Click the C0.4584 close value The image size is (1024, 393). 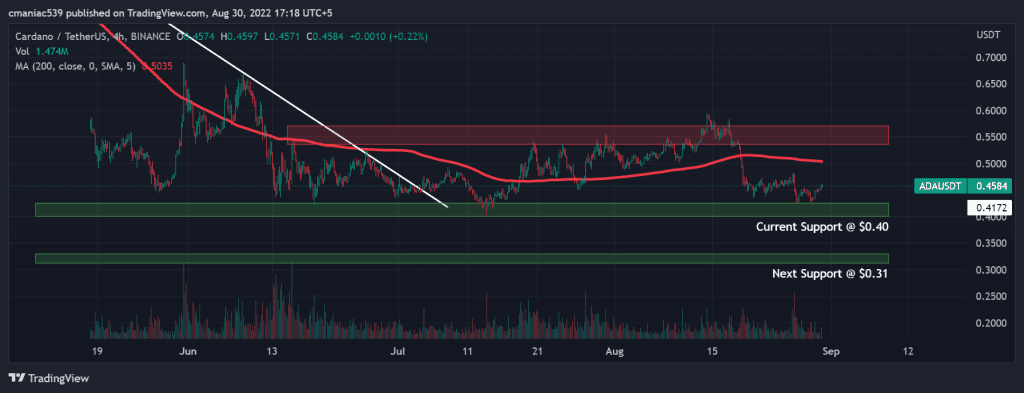(326, 37)
